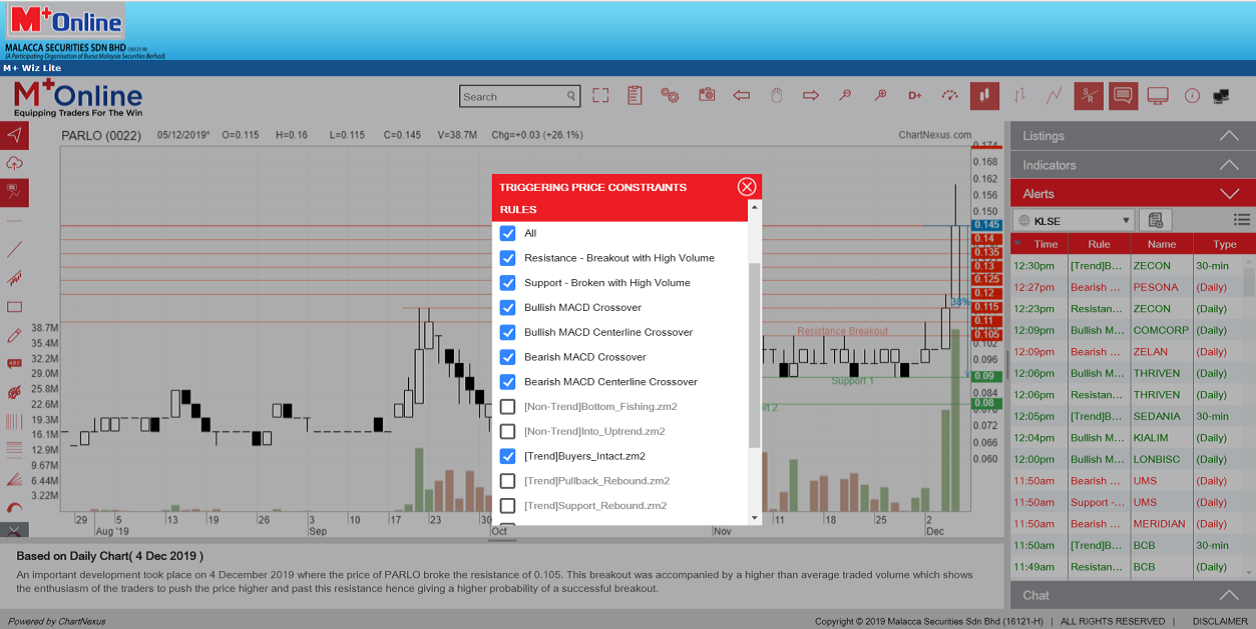Click the camera screenshot icon
Viewport: 1256px width, 629px height.
[x=707, y=96]
